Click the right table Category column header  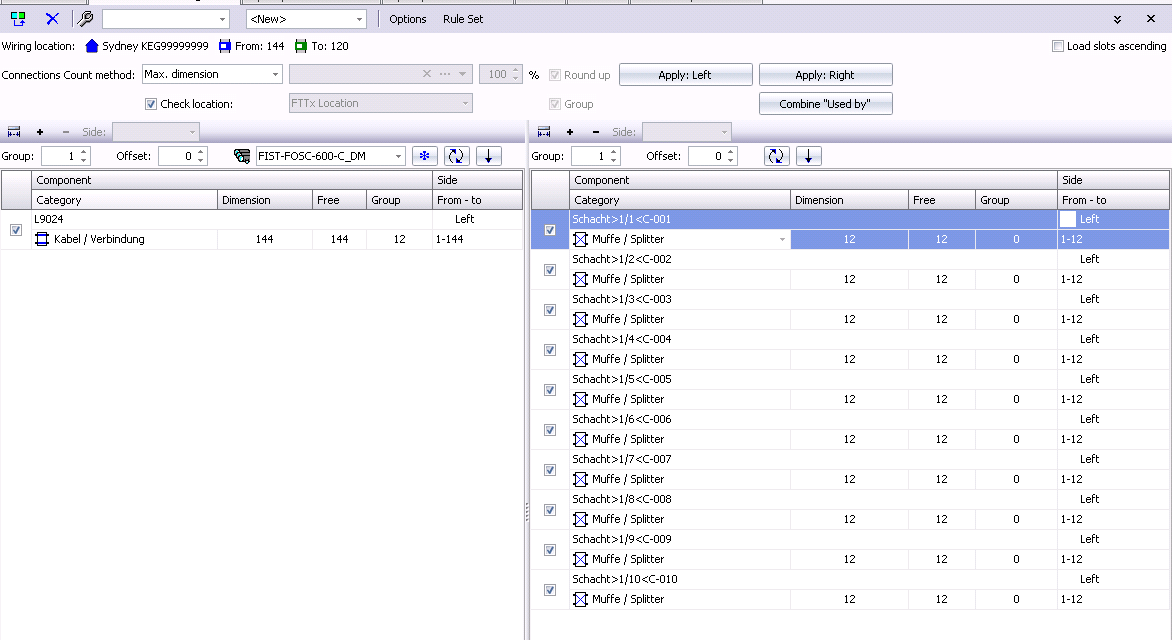pyautogui.click(x=679, y=200)
